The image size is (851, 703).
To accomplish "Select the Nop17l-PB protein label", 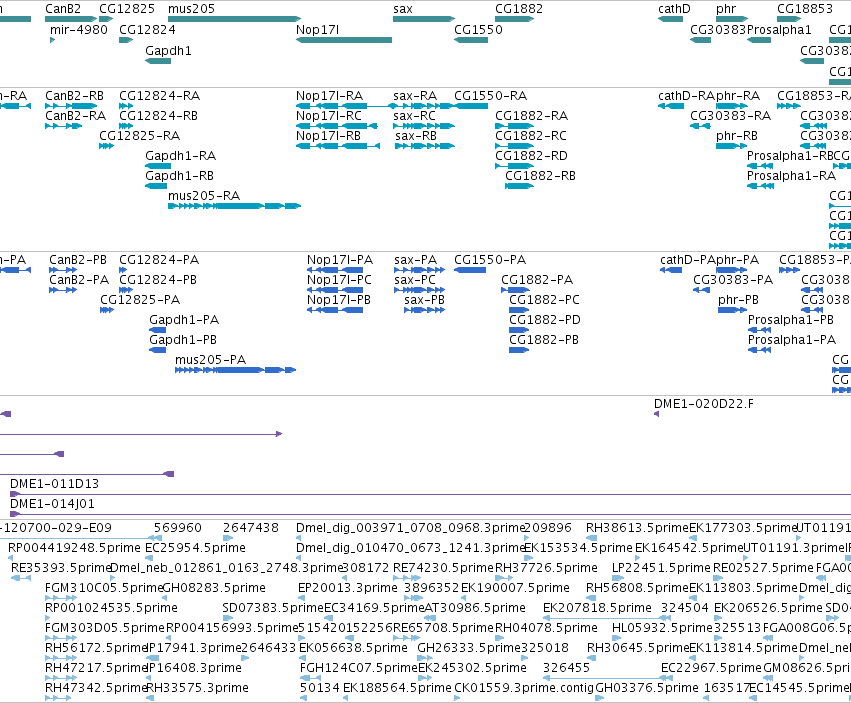I will [x=339, y=300].
